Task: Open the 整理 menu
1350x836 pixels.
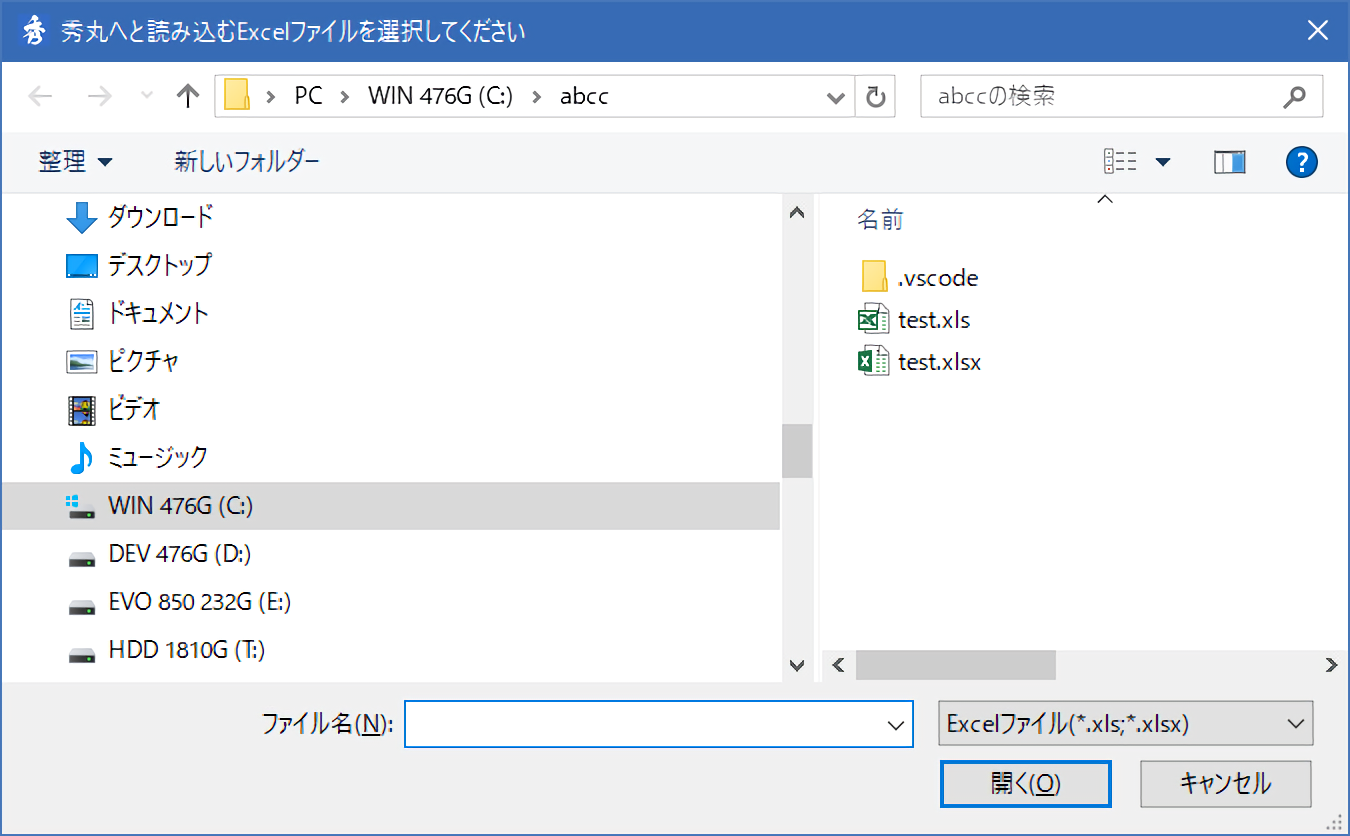Action: click(x=75, y=161)
